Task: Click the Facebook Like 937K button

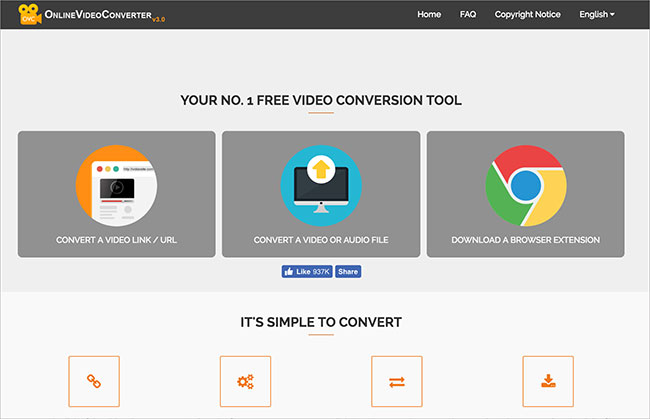Action: [x=307, y=271]
